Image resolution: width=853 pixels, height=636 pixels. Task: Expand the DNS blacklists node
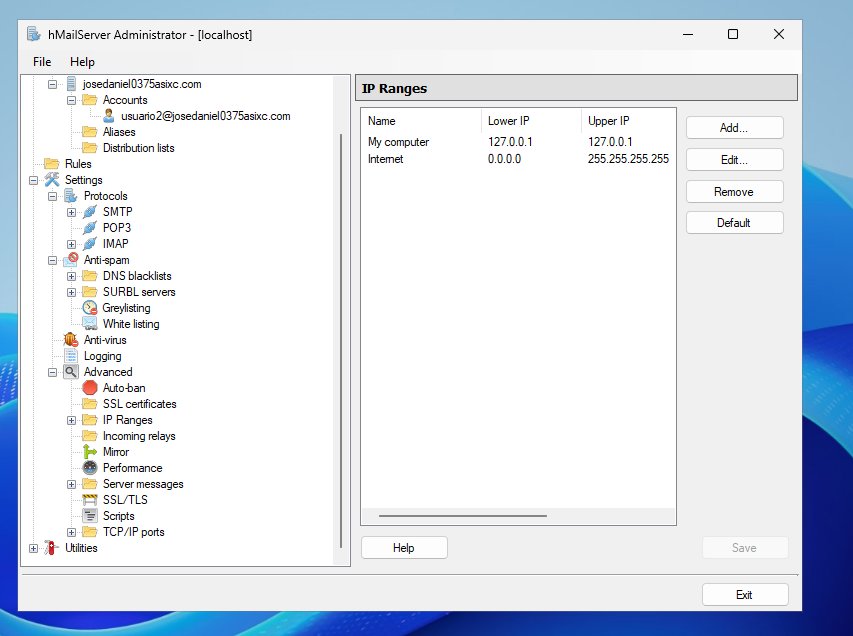71,276
